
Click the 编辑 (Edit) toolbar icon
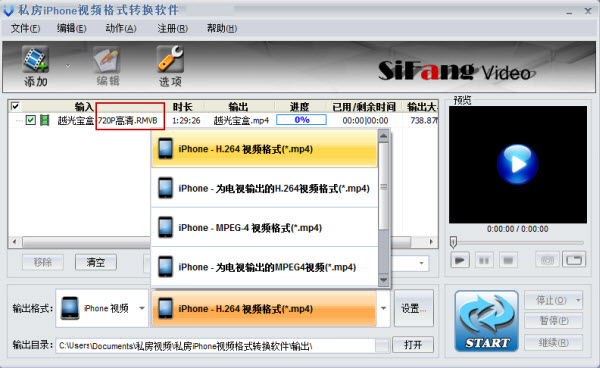click(x=108, y=60)
